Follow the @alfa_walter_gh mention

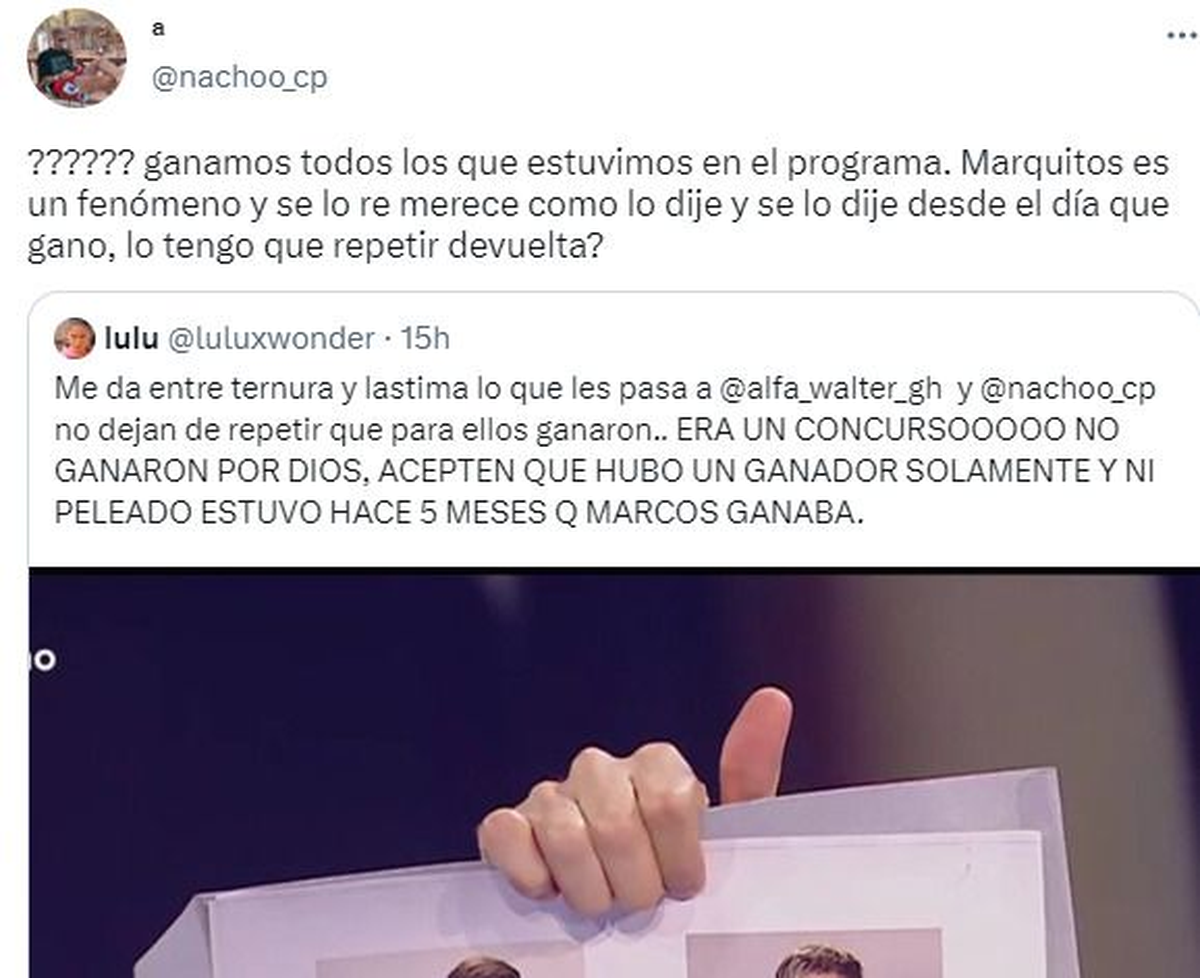pyautogui.click(x=830, y=390)
